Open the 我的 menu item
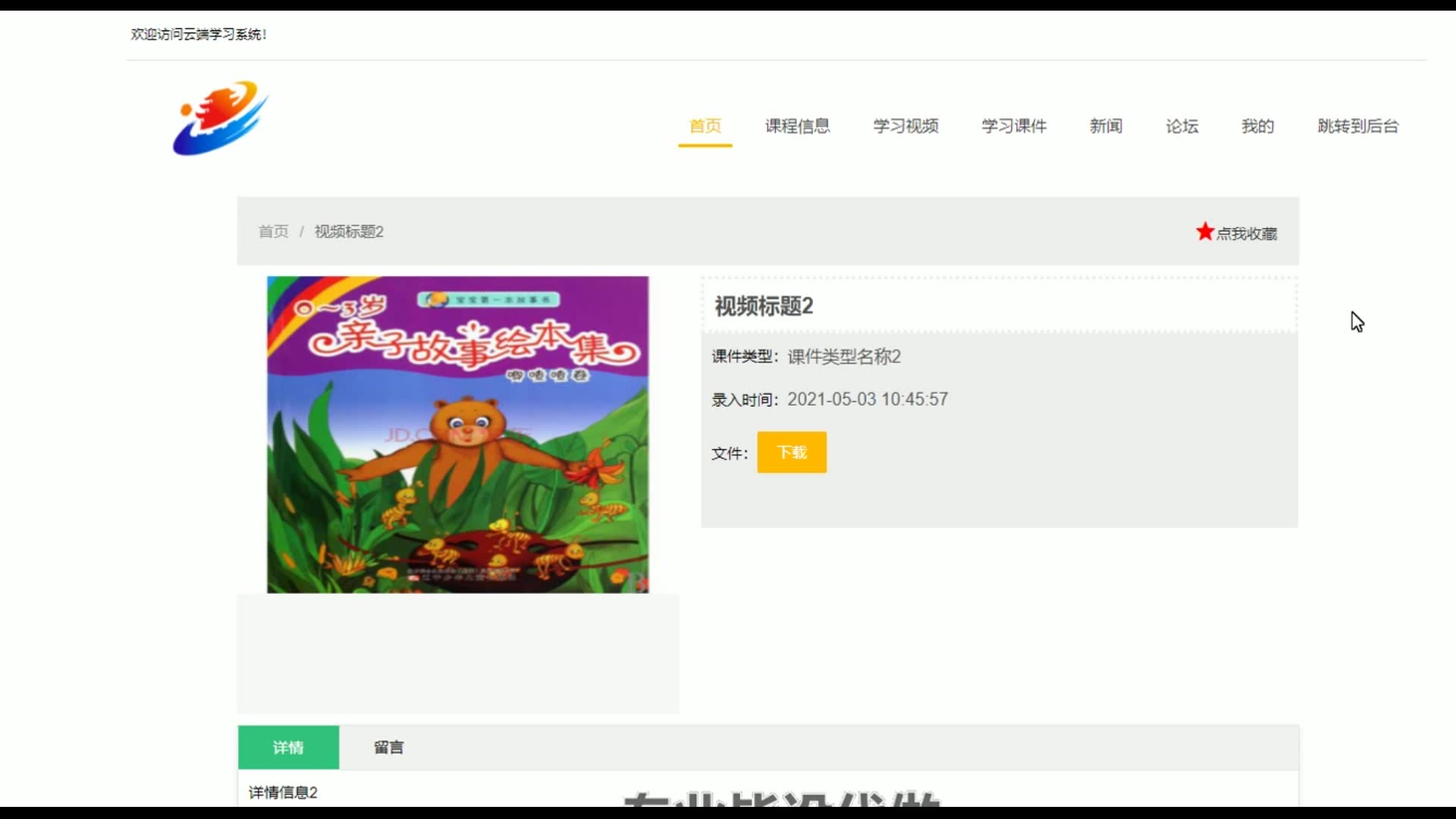 (x=1257, y=126)
